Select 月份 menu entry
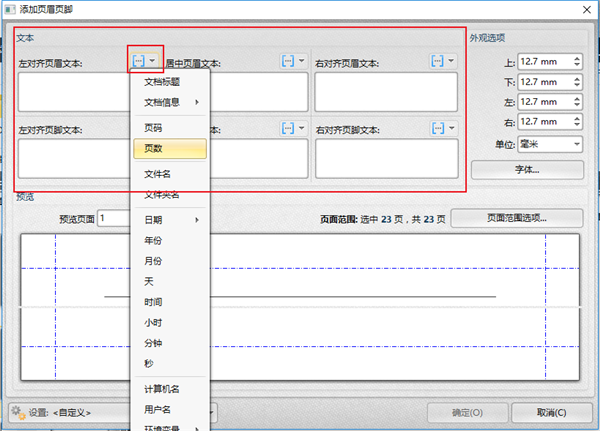 coord(170,261)
